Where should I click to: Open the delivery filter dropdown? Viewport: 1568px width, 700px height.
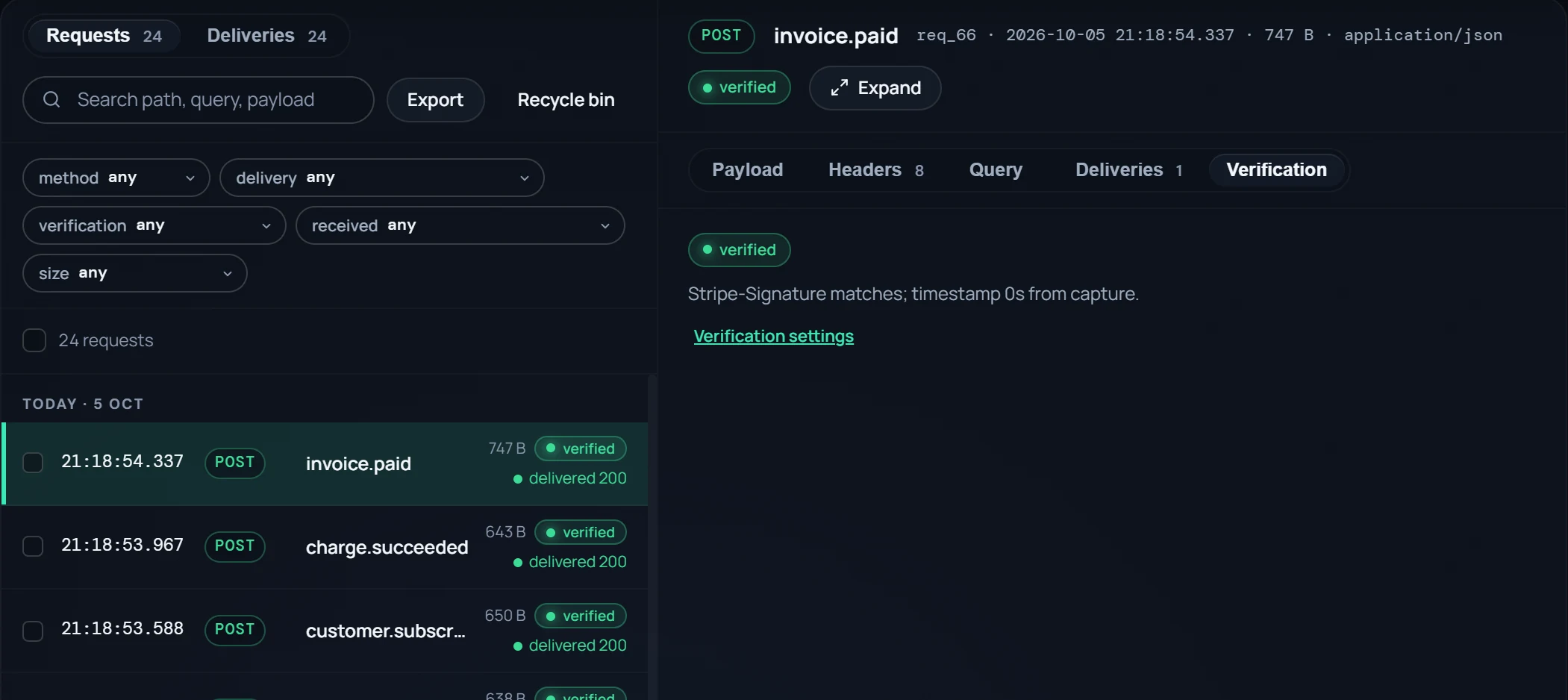tap(382, 178)
